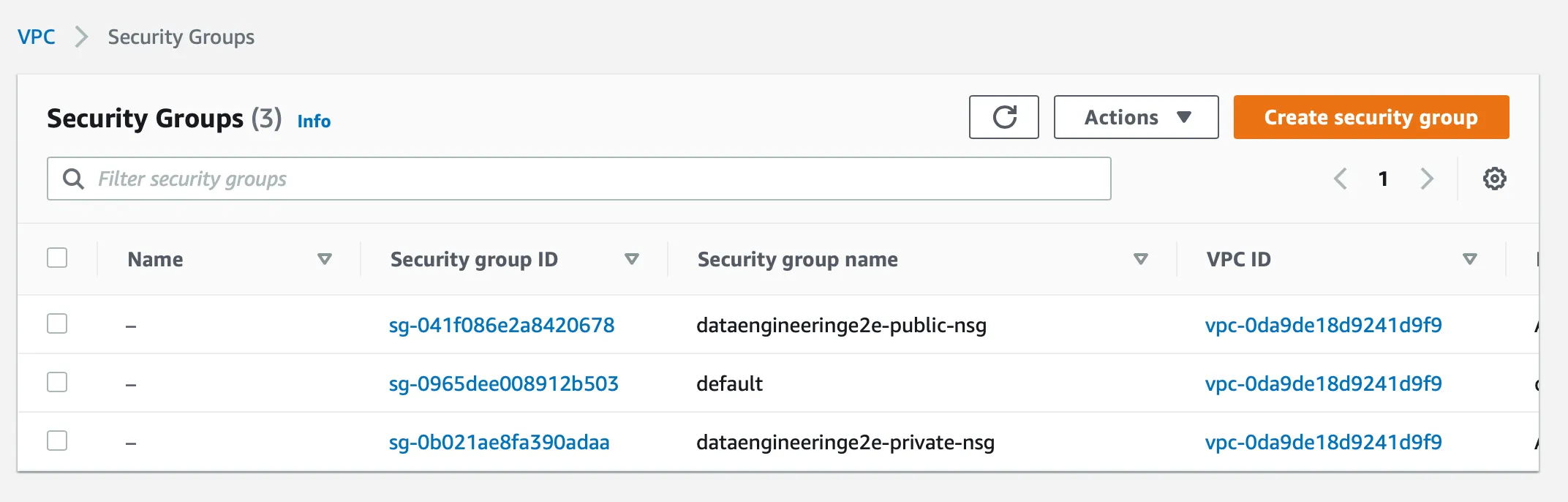This screenshot has width=1568, height=502.
Task: Open VPC link in dataengineeringe2e-private-nsg row
Action: 1324,442
